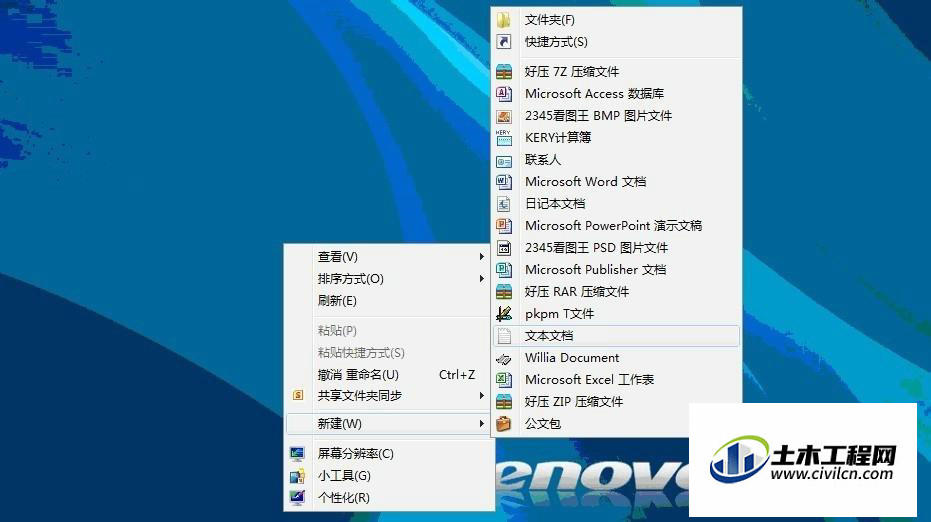Expand the 排序方式(O) submenu arrow
931x522 pixels.
coord(482,279)
